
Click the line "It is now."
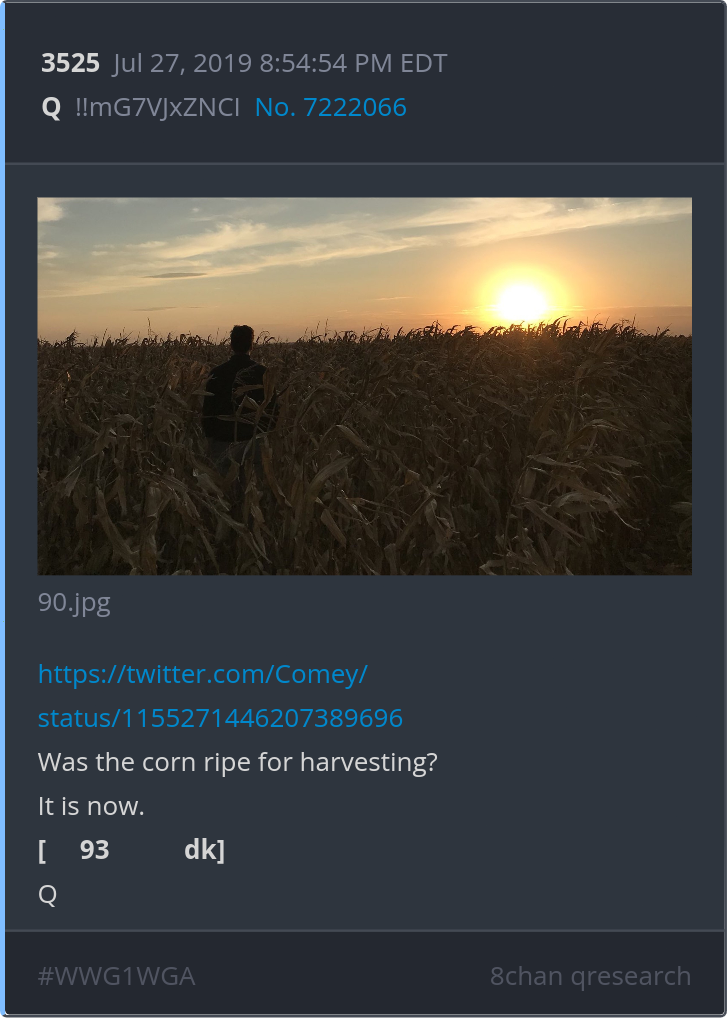[x=91, y=806]
